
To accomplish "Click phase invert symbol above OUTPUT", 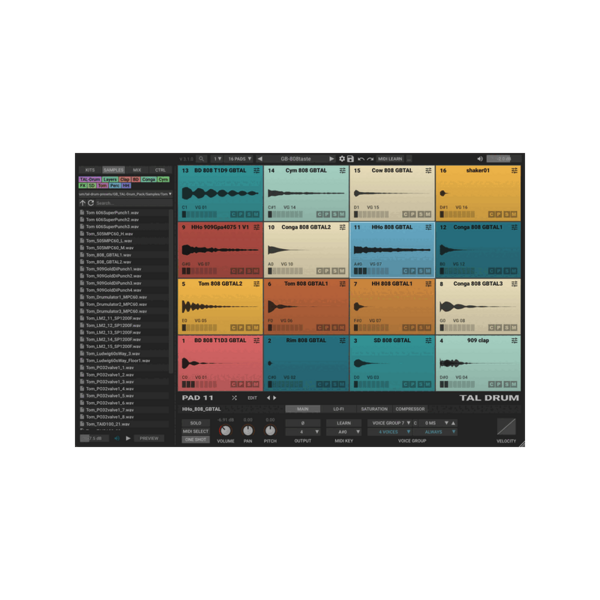I will point(303,423).
